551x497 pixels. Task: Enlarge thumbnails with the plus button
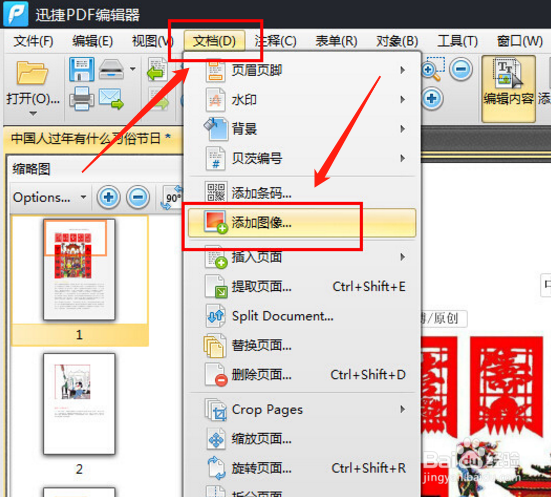click(x=109, y=197)
